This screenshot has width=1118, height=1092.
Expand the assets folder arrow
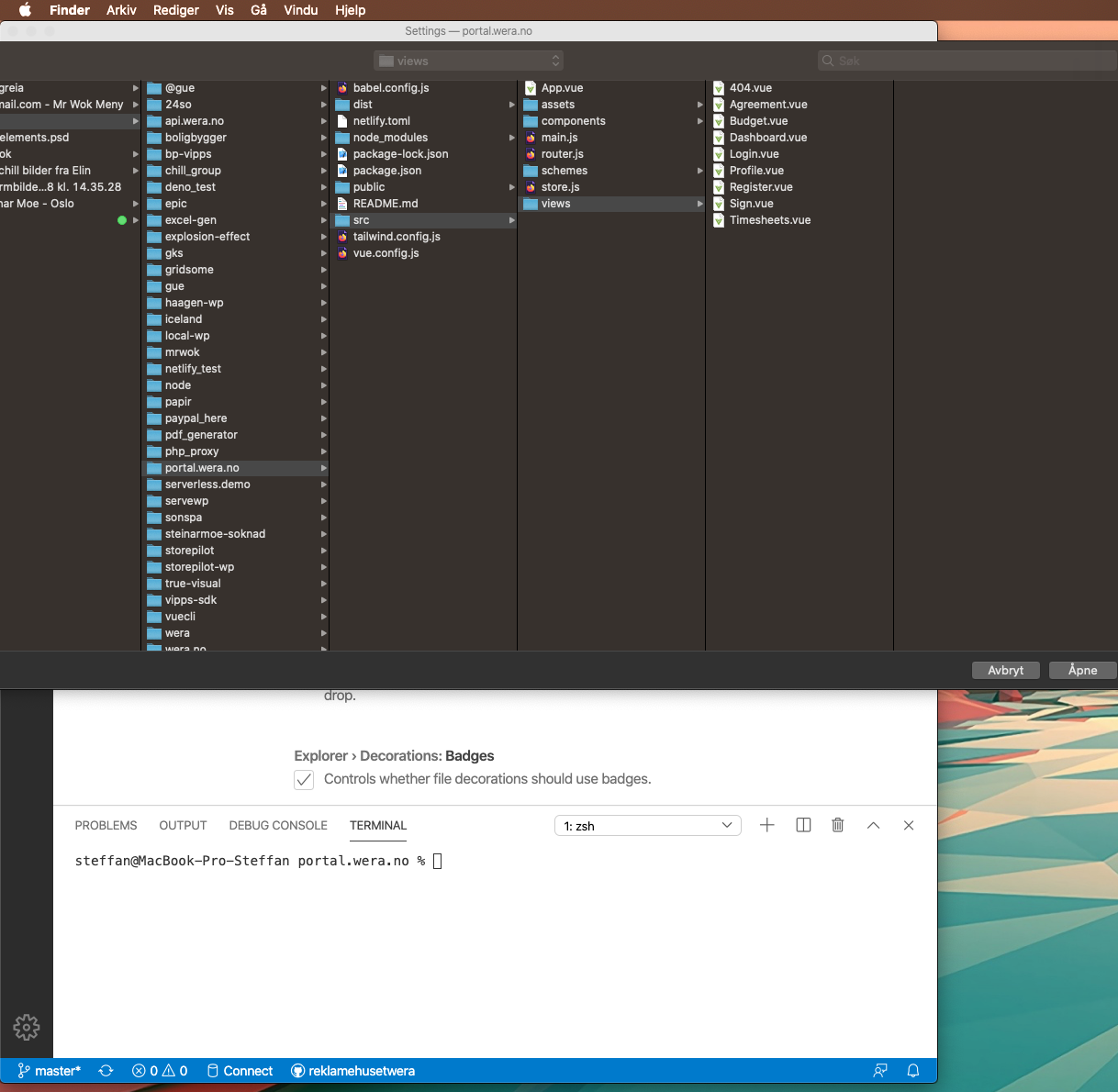[700, 105]
